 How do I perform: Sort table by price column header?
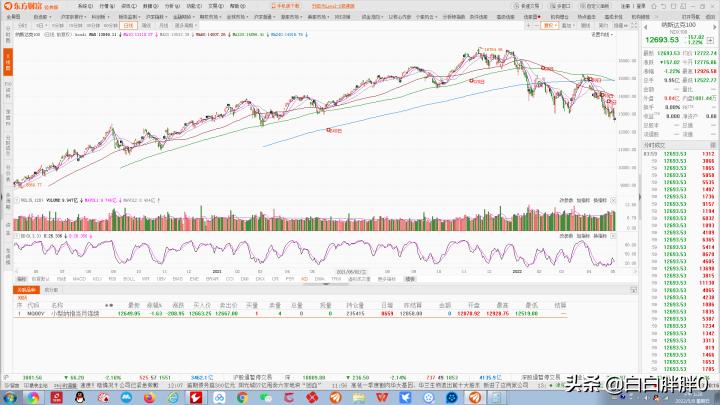coord(134,305)
